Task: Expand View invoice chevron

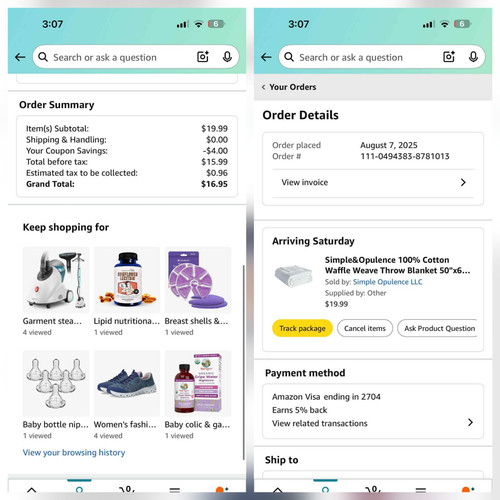Action: pos(463,182)
